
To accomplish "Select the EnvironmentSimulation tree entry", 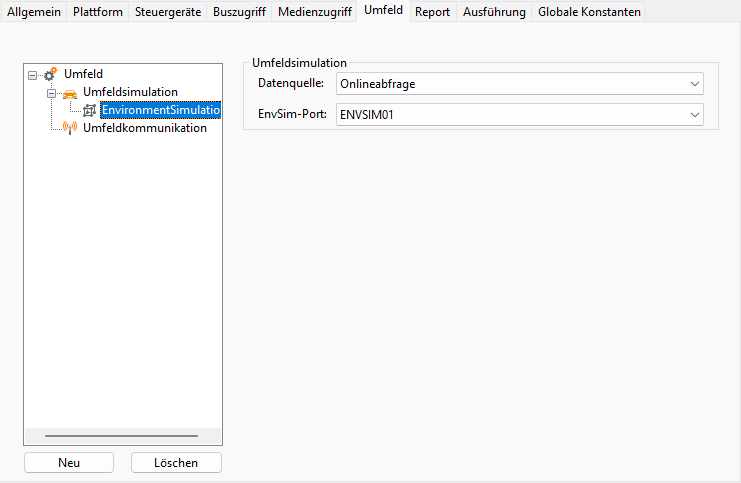I will [x=161, y=110].
